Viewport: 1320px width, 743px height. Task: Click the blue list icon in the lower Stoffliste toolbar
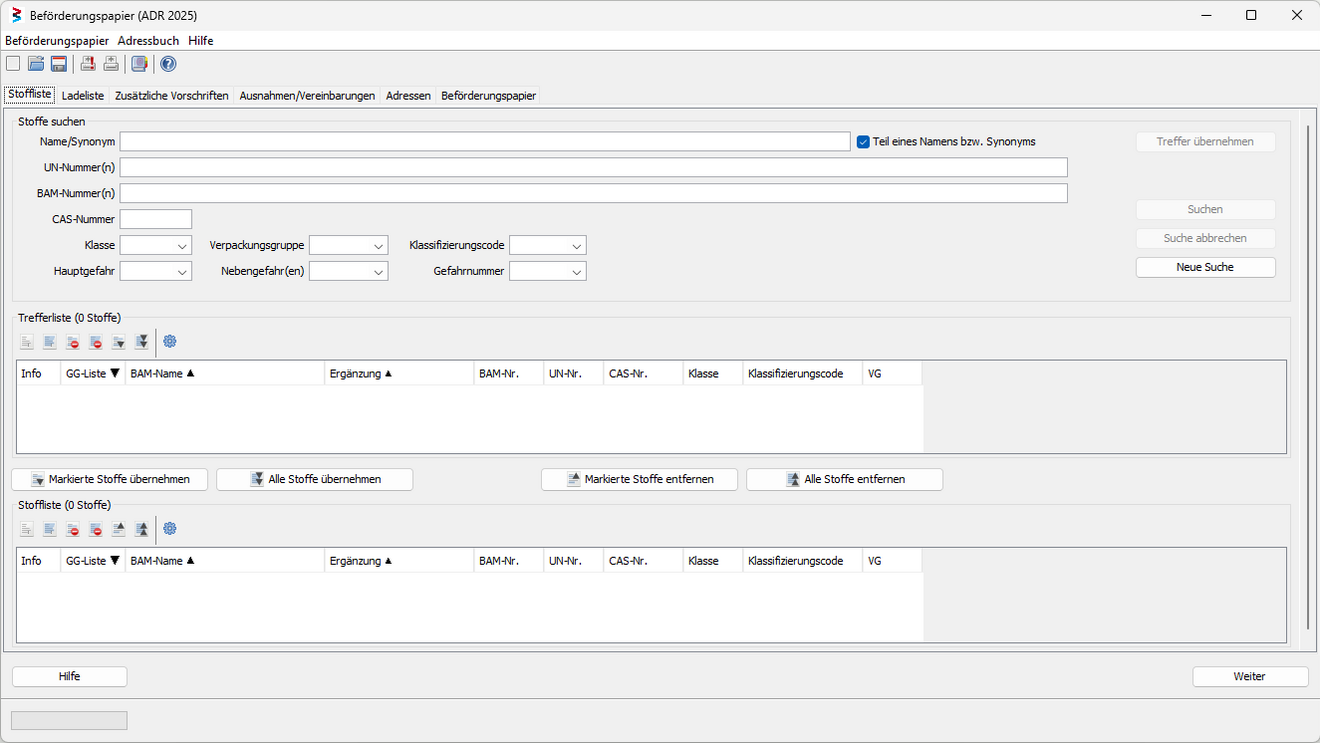[x=50, y=529]
